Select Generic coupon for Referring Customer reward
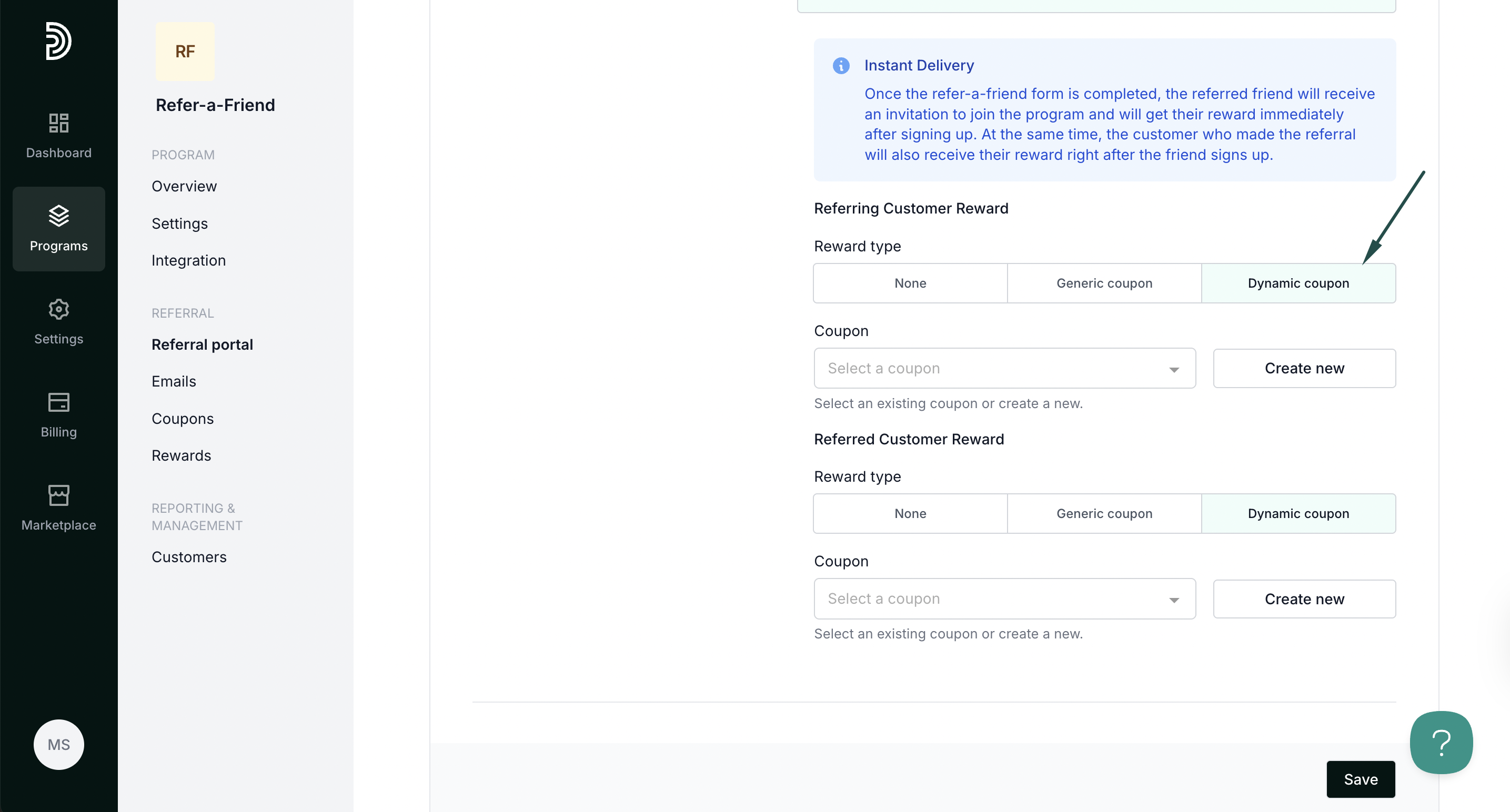 pos(1104,283)
